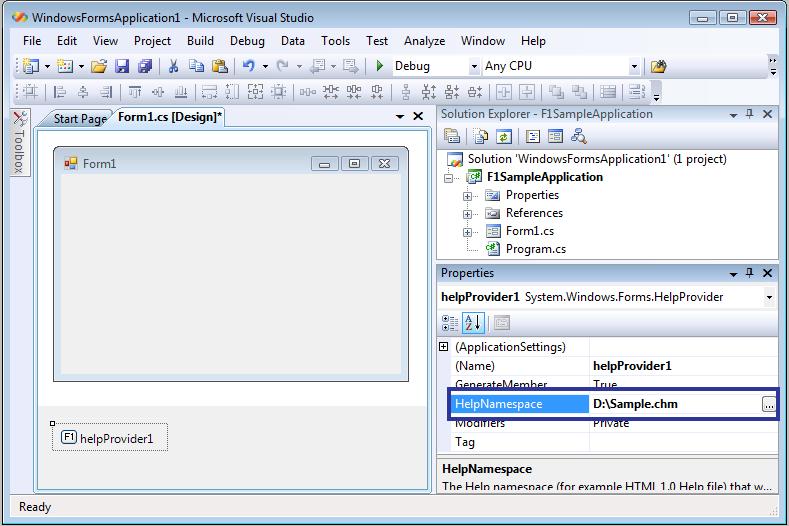Click the HelpNamespace value field D:\Sample.chm
Viewport: 789px width, 526px height.
coord(675,404)
